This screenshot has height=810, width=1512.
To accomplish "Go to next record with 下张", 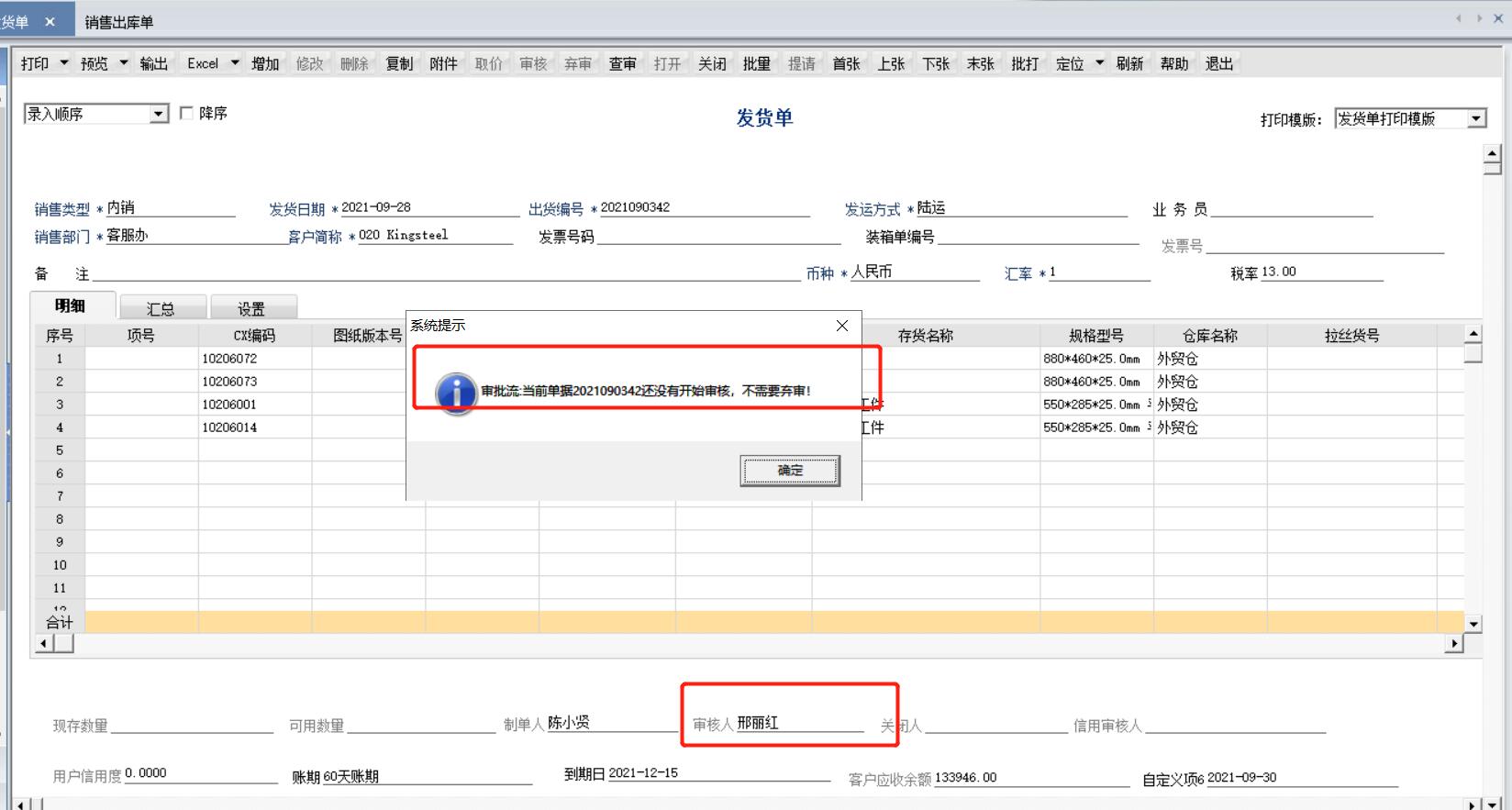I will [x=936, y=63].
